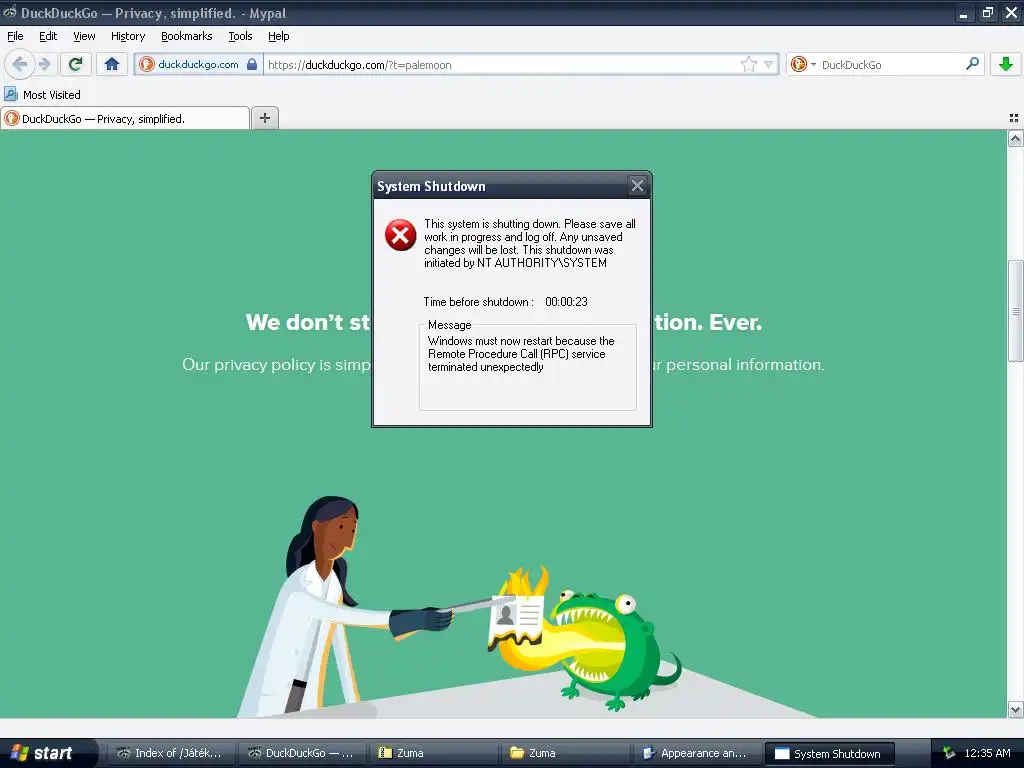Select the System Shutdown taskbar button
This screenshot has width=1024, height=768.
829,753
